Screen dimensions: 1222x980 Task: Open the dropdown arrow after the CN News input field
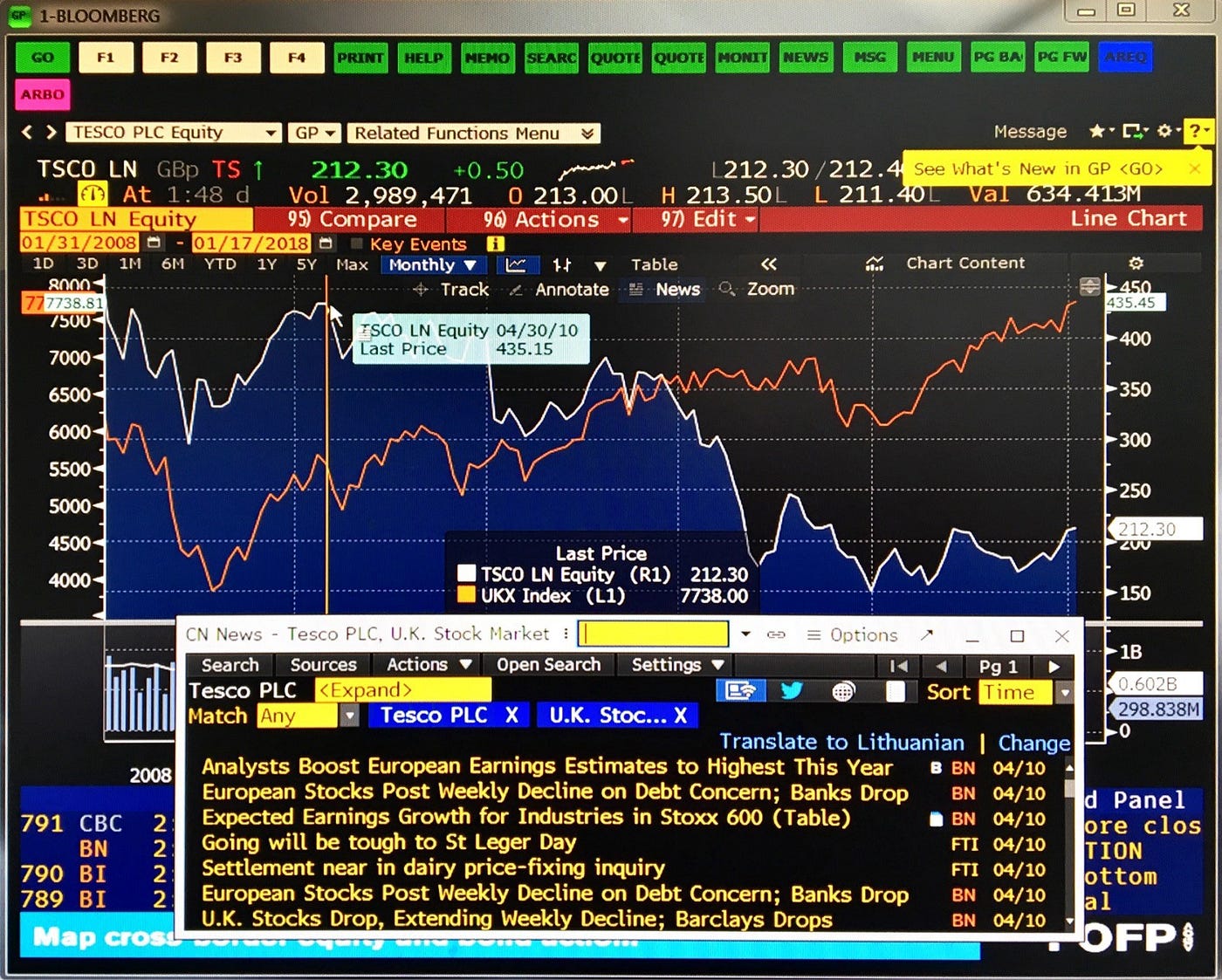pyautogui.click(x=745, y=634)
